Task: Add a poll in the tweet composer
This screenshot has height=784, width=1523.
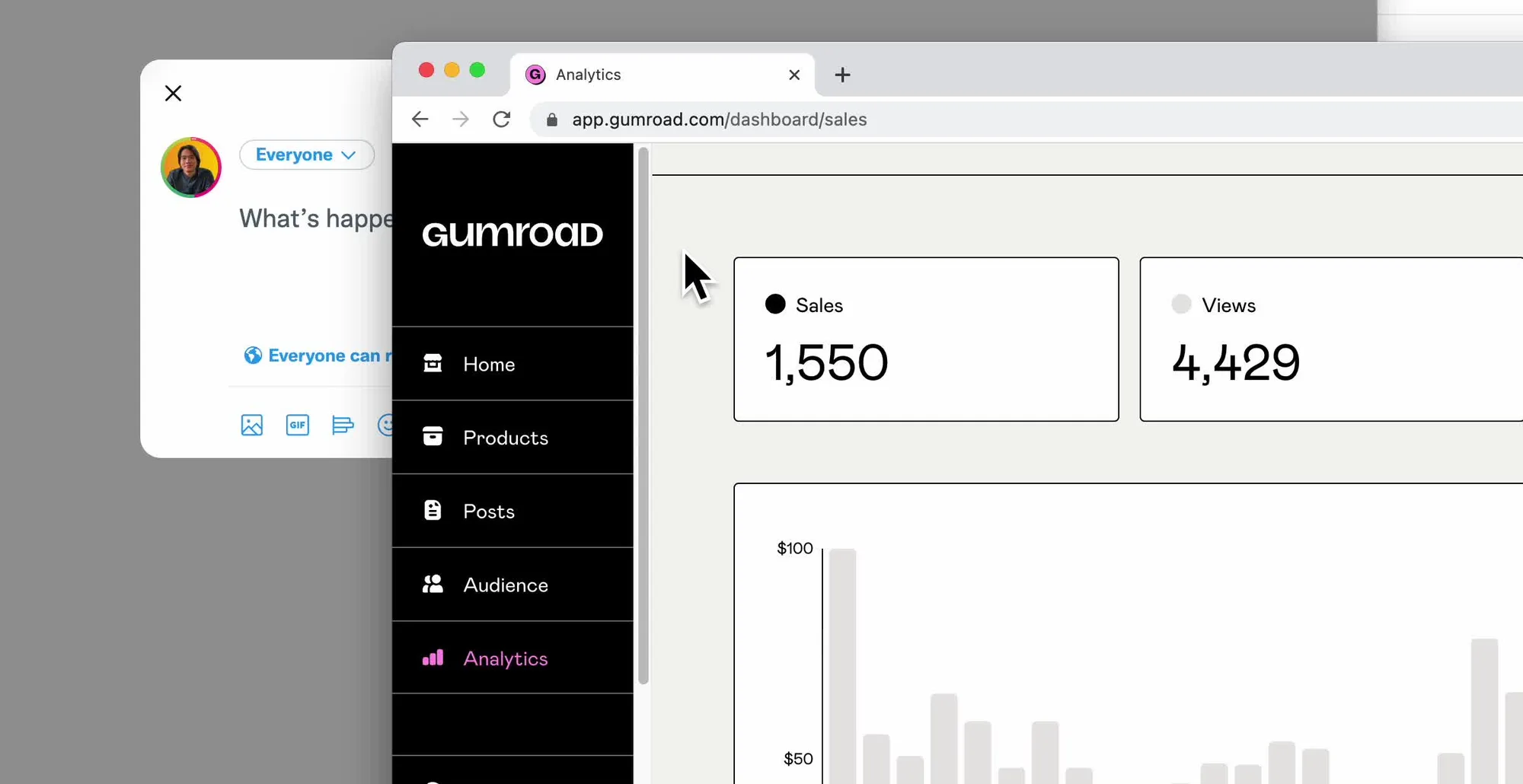Action: [x=343, y=425]
